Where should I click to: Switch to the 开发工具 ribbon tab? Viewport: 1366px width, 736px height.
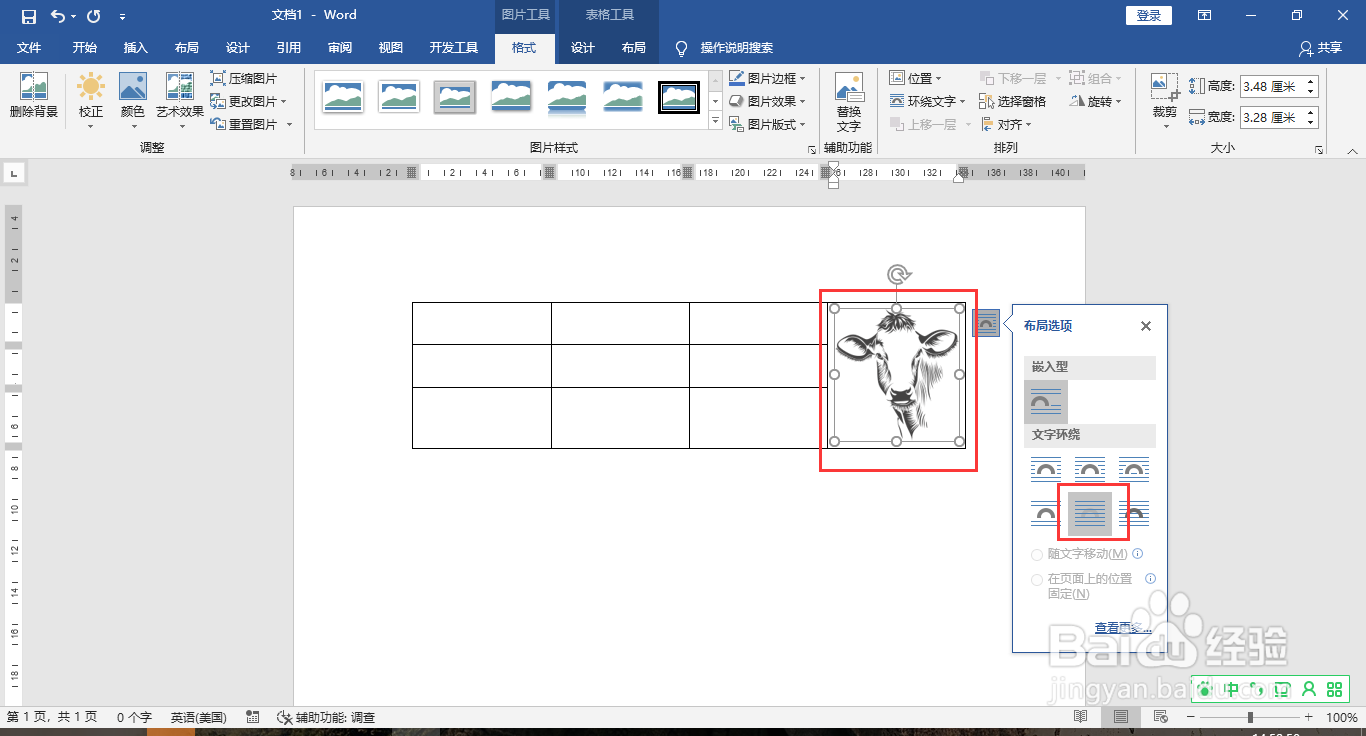point(453,47)
